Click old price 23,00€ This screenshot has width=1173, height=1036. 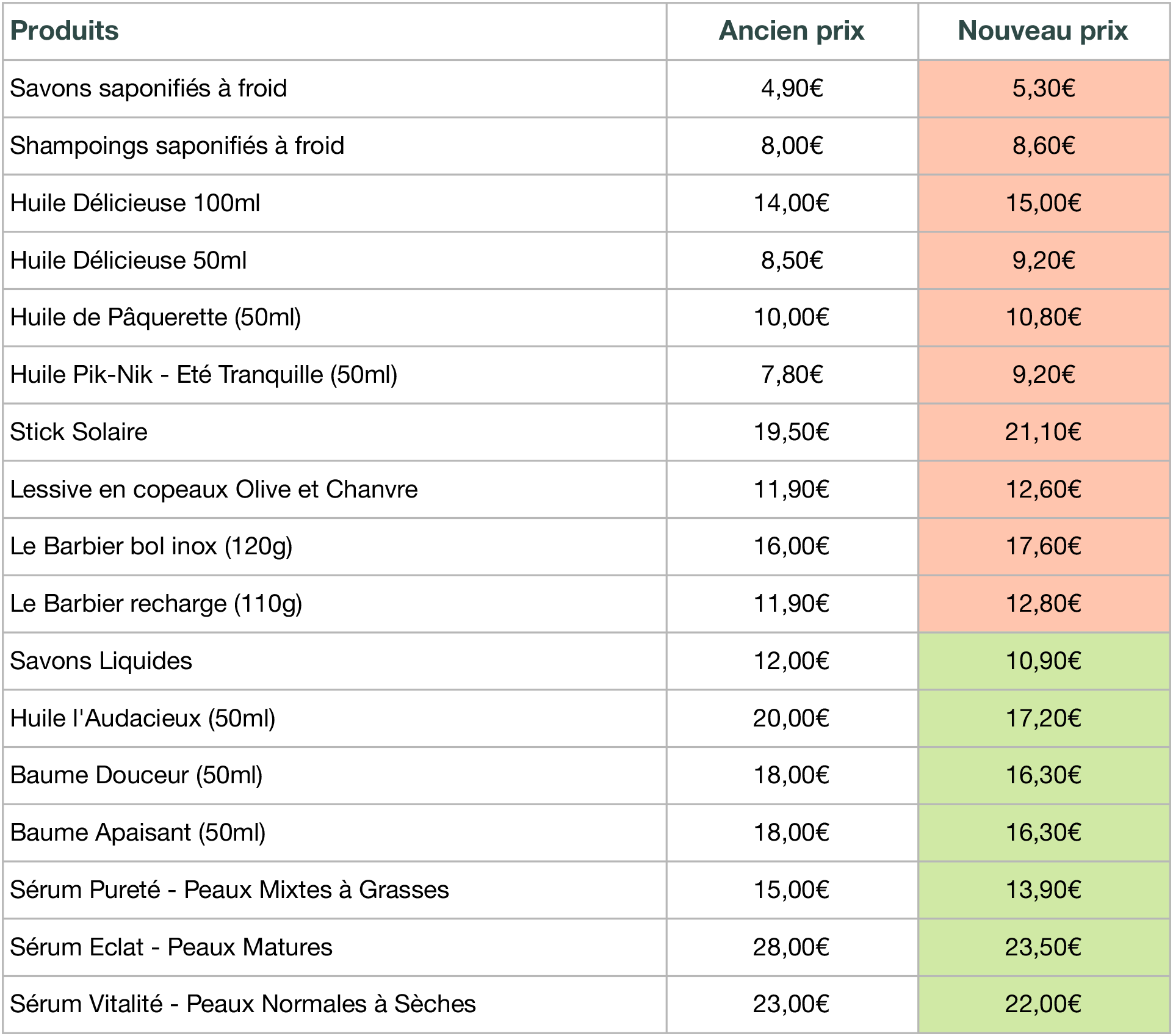point(792,1004)
